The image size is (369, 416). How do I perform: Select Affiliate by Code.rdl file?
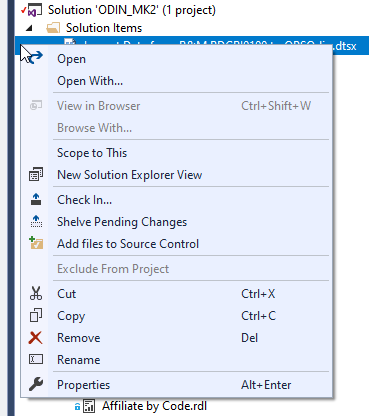tap(154, 406)
